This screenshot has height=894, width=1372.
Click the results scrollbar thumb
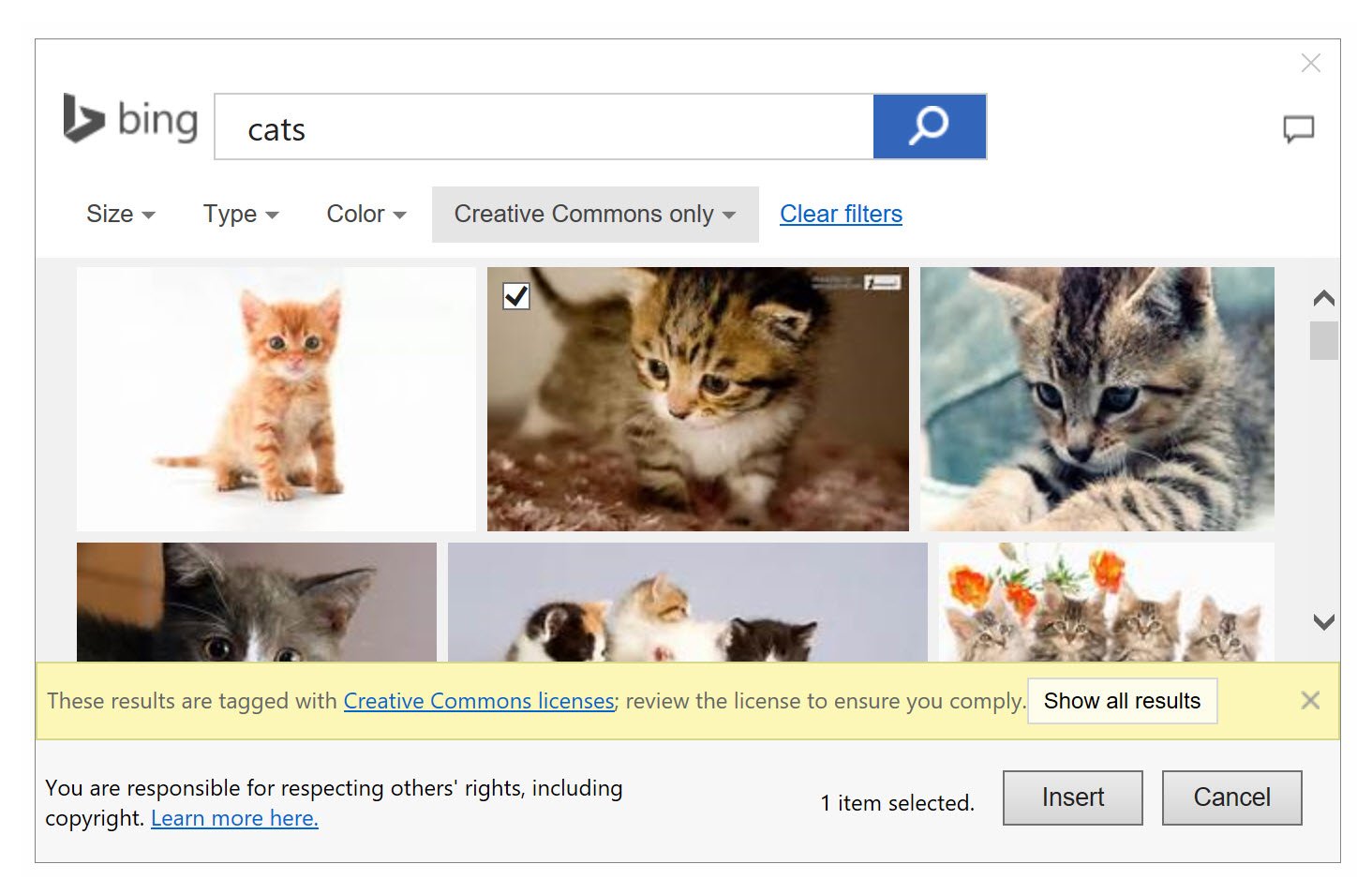(x=1324, y=341)
